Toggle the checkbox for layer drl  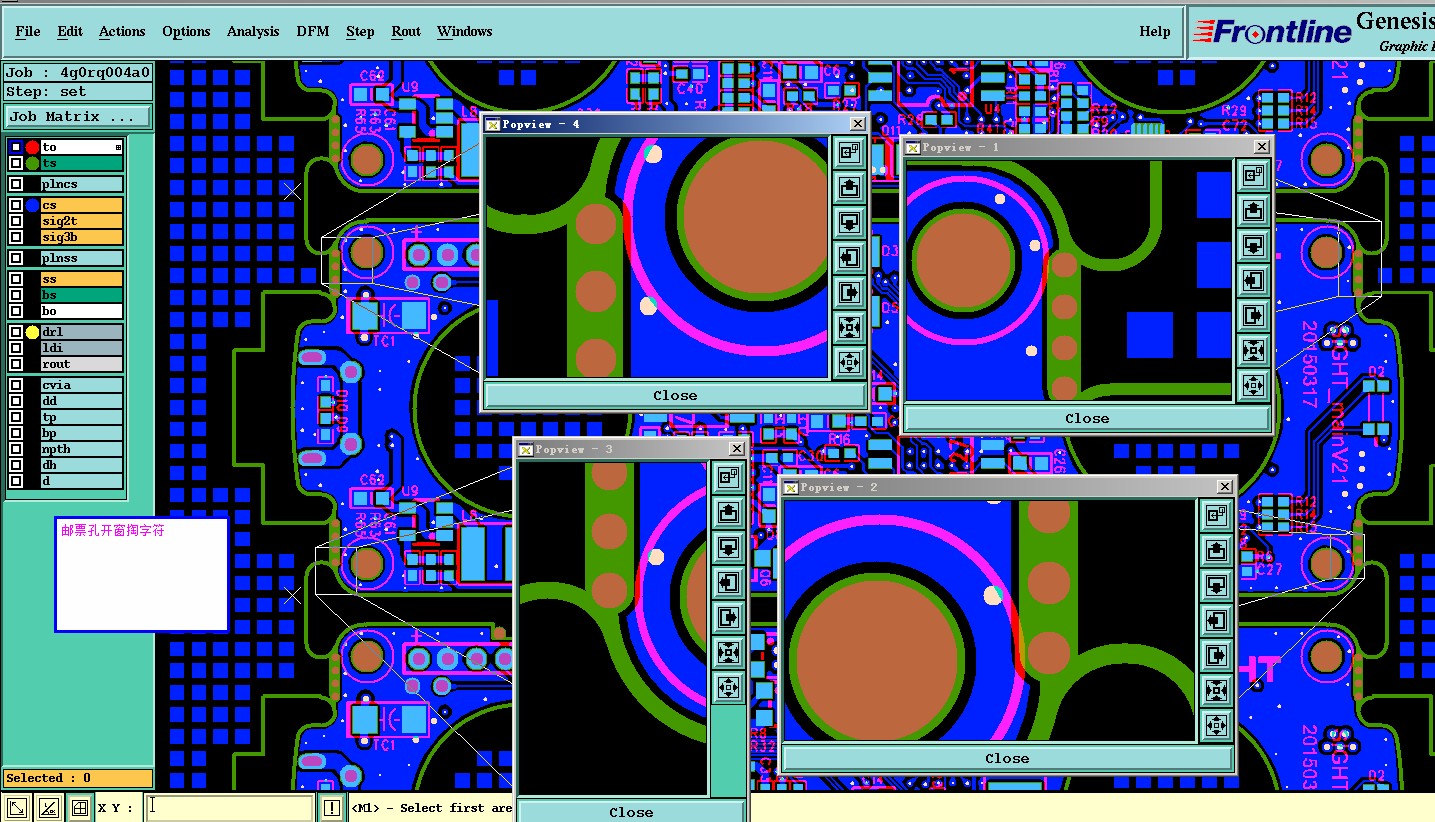pos(16,332)
